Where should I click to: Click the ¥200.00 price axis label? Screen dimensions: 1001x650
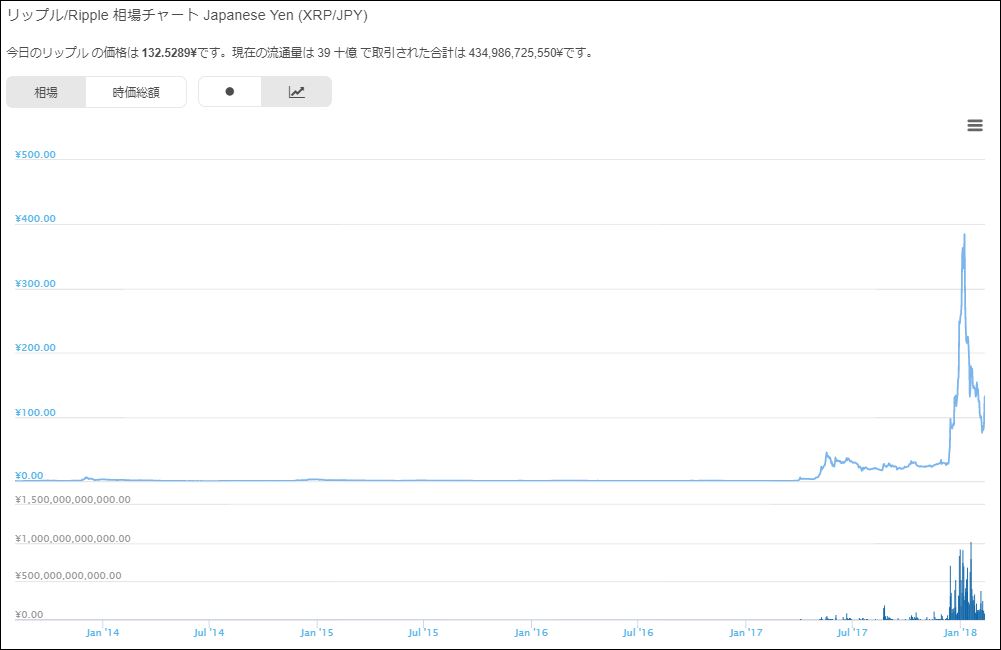coord(35,347)
